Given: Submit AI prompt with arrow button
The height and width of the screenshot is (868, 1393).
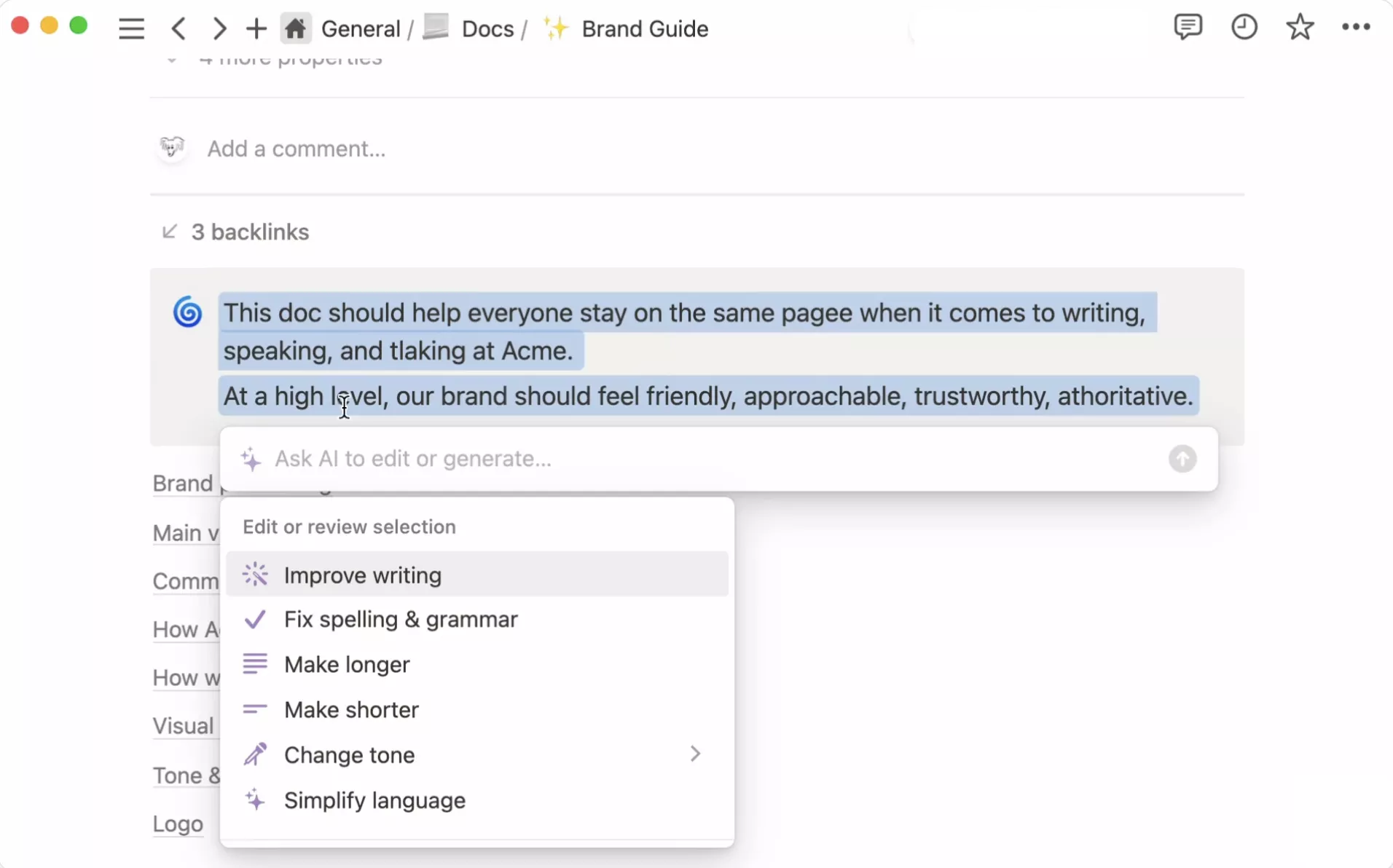Looking at the screenshot, I should pos(1182,459).
